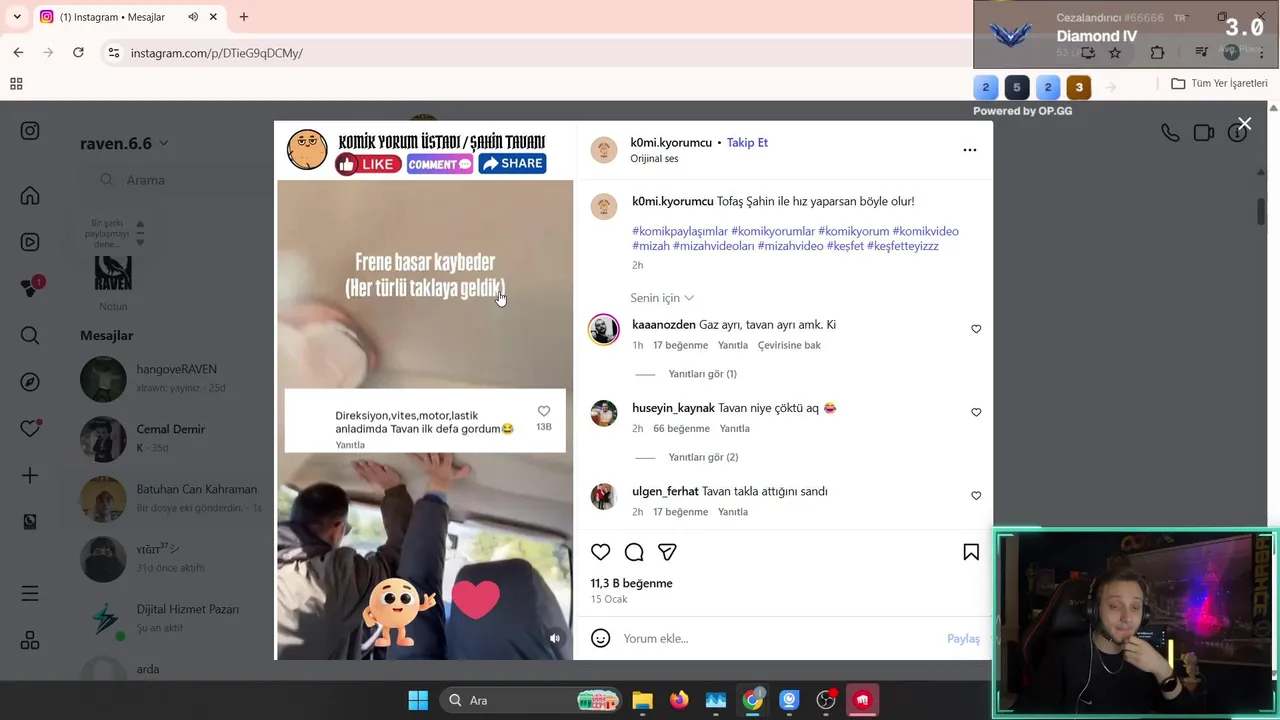Close the Instagram browser tab
The width and height of the screenshot is (1280, 720).
pyautogui.click(x=213, y=17)
